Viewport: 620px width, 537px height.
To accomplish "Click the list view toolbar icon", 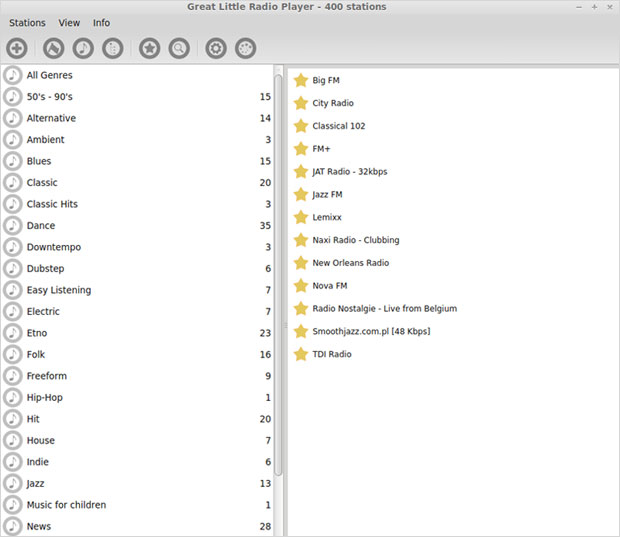I will (113, 49).
